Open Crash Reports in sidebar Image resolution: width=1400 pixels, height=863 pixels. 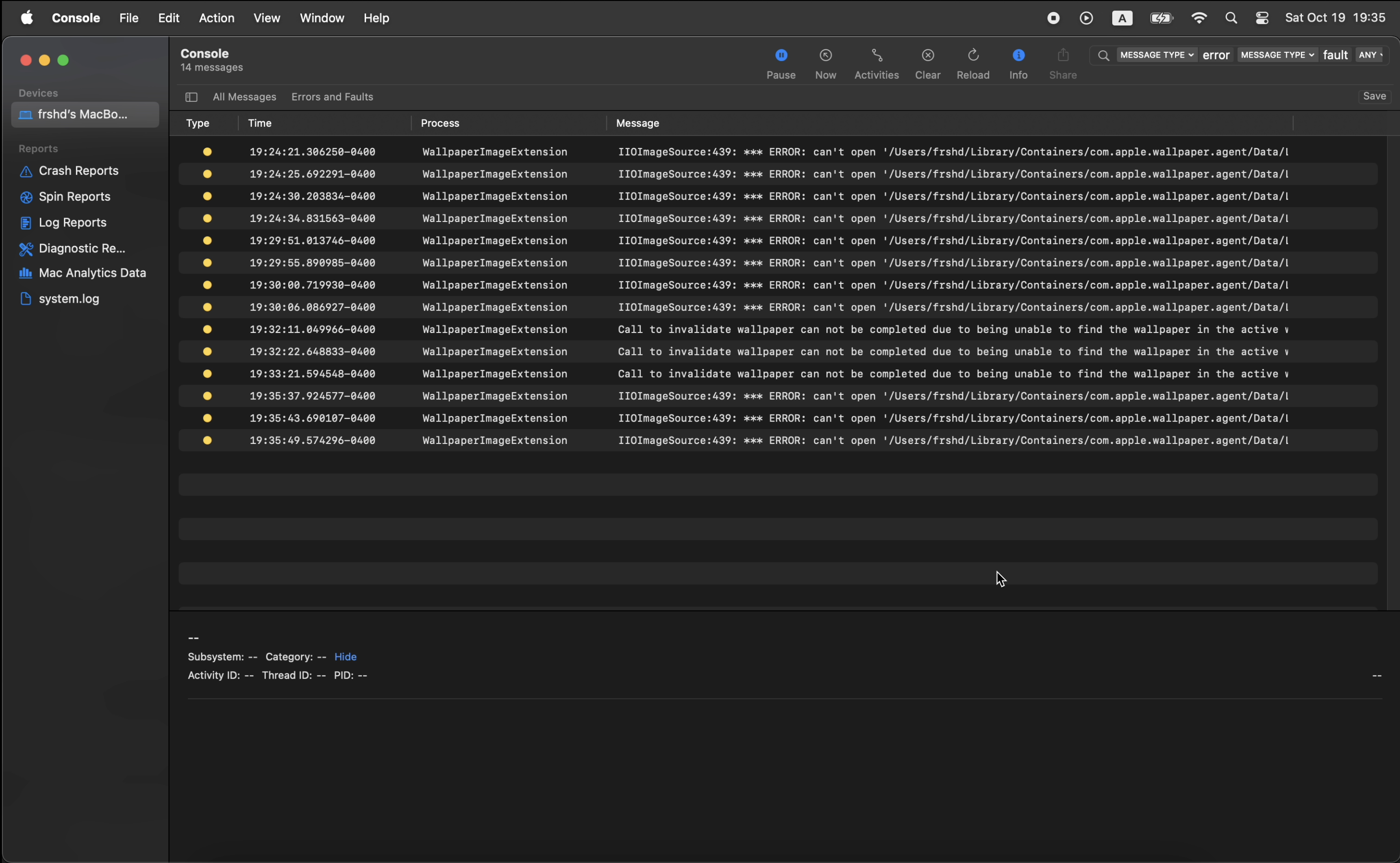coord(78,171)
